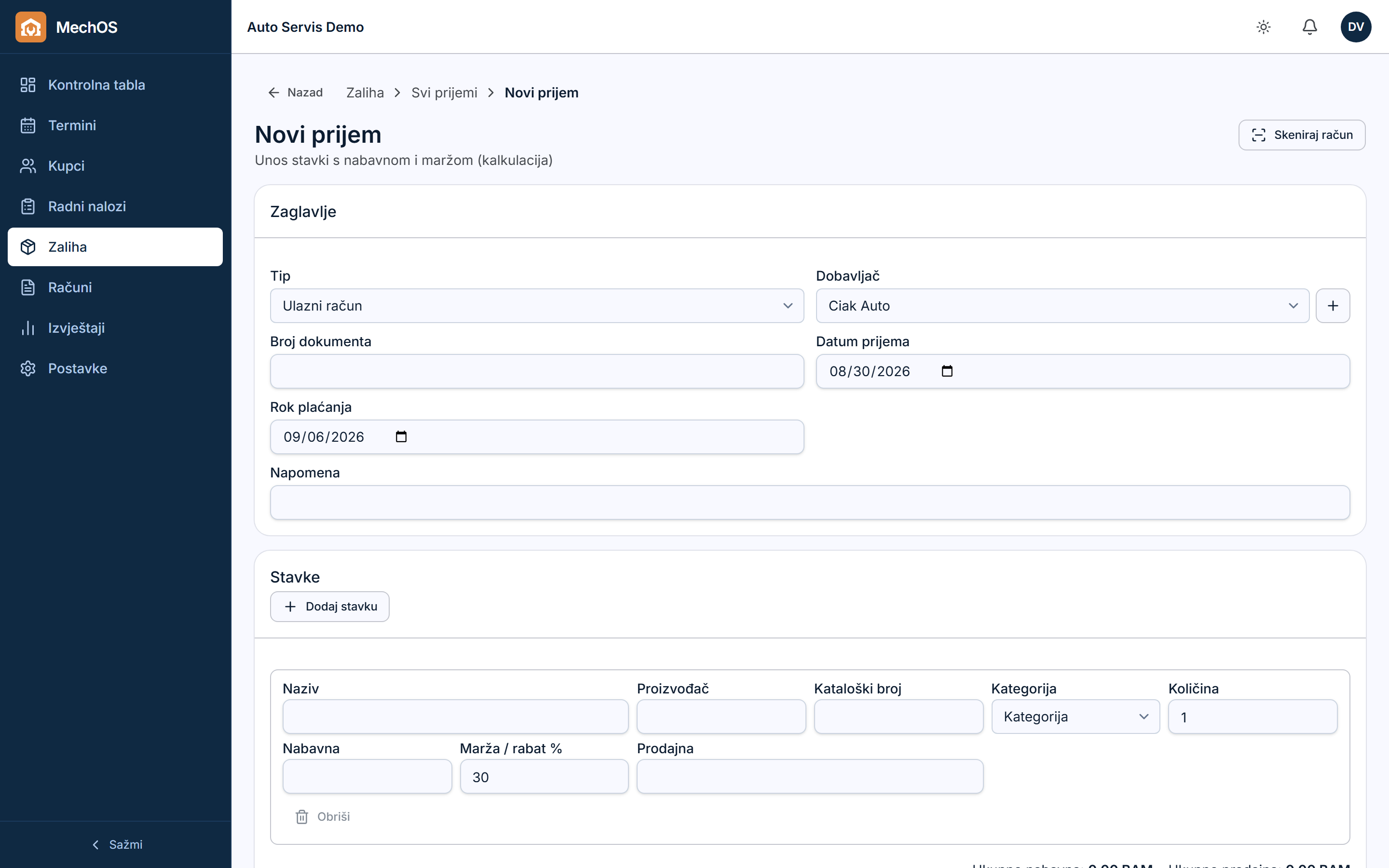Click the Novi prijem breadcrumb text
The height and width of the screenshot is (868, 1389).
[x=541, y=93]
